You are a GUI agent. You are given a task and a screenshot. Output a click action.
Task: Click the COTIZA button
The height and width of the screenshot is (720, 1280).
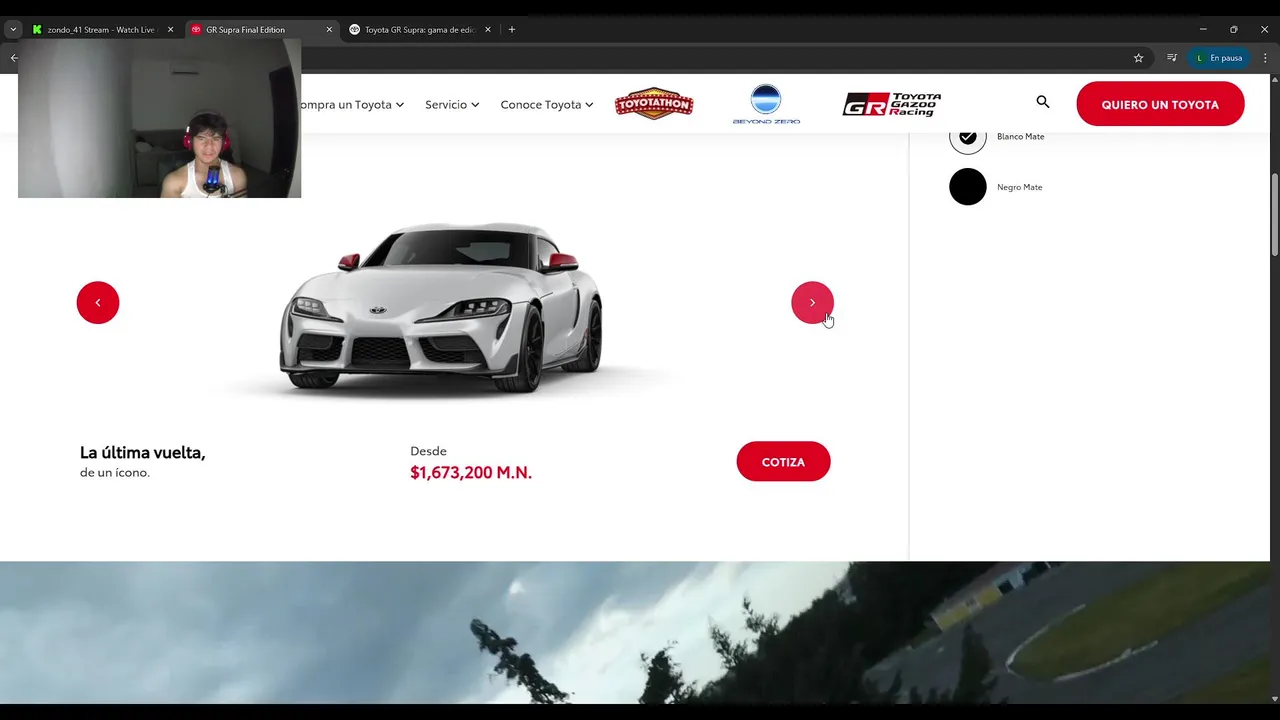click(783, 462)
